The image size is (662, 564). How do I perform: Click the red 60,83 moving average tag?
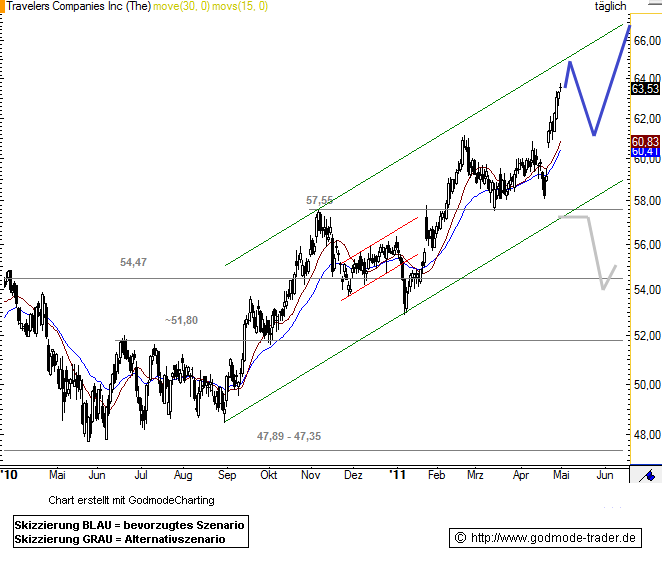pos(645,142)
